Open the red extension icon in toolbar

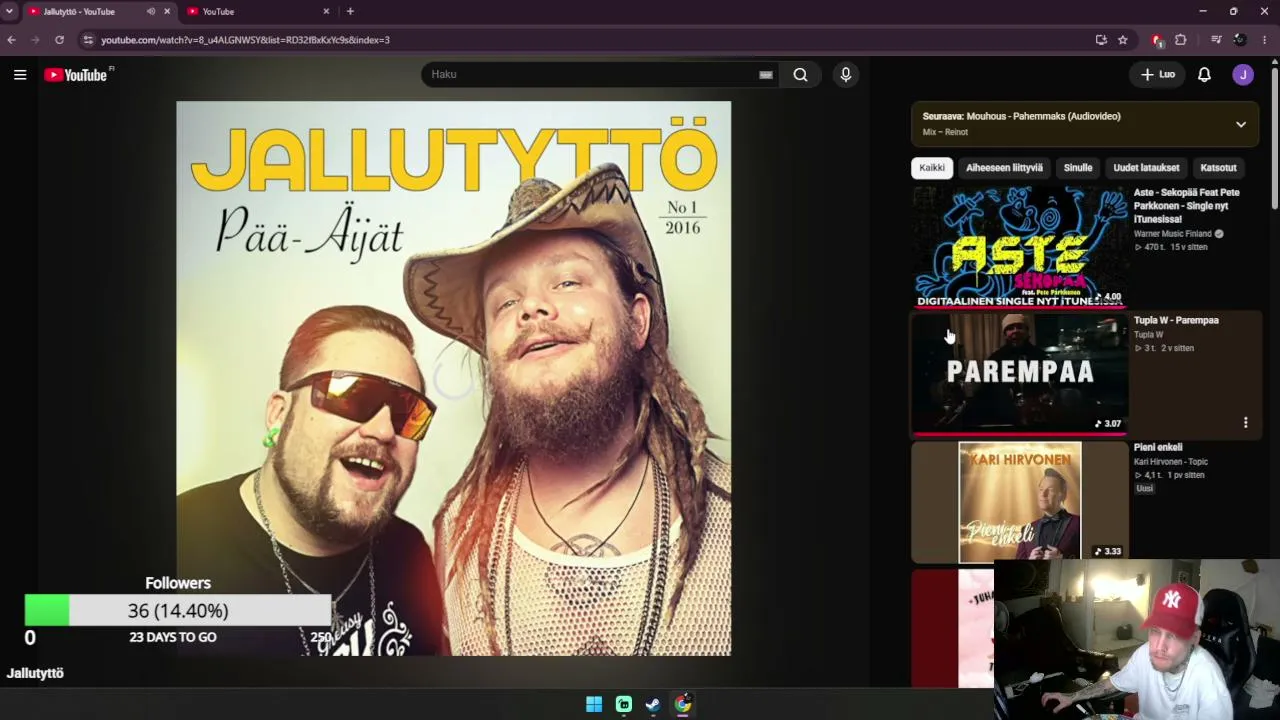(1157, 40)
